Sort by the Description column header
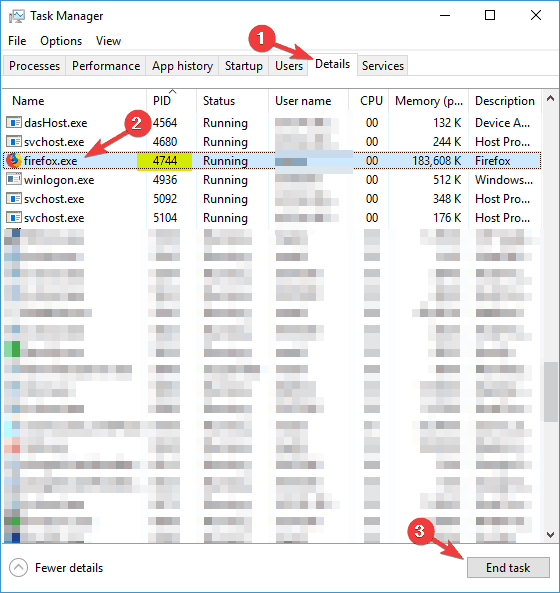This screenshot has height=593, width=560. pos(505,101)
